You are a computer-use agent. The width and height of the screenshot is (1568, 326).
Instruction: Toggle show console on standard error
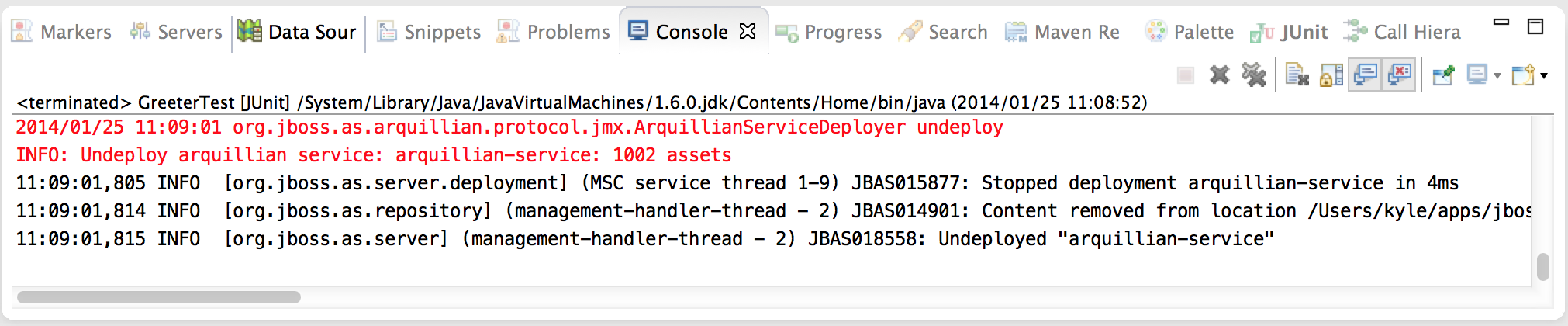[x=1400, y=75]
